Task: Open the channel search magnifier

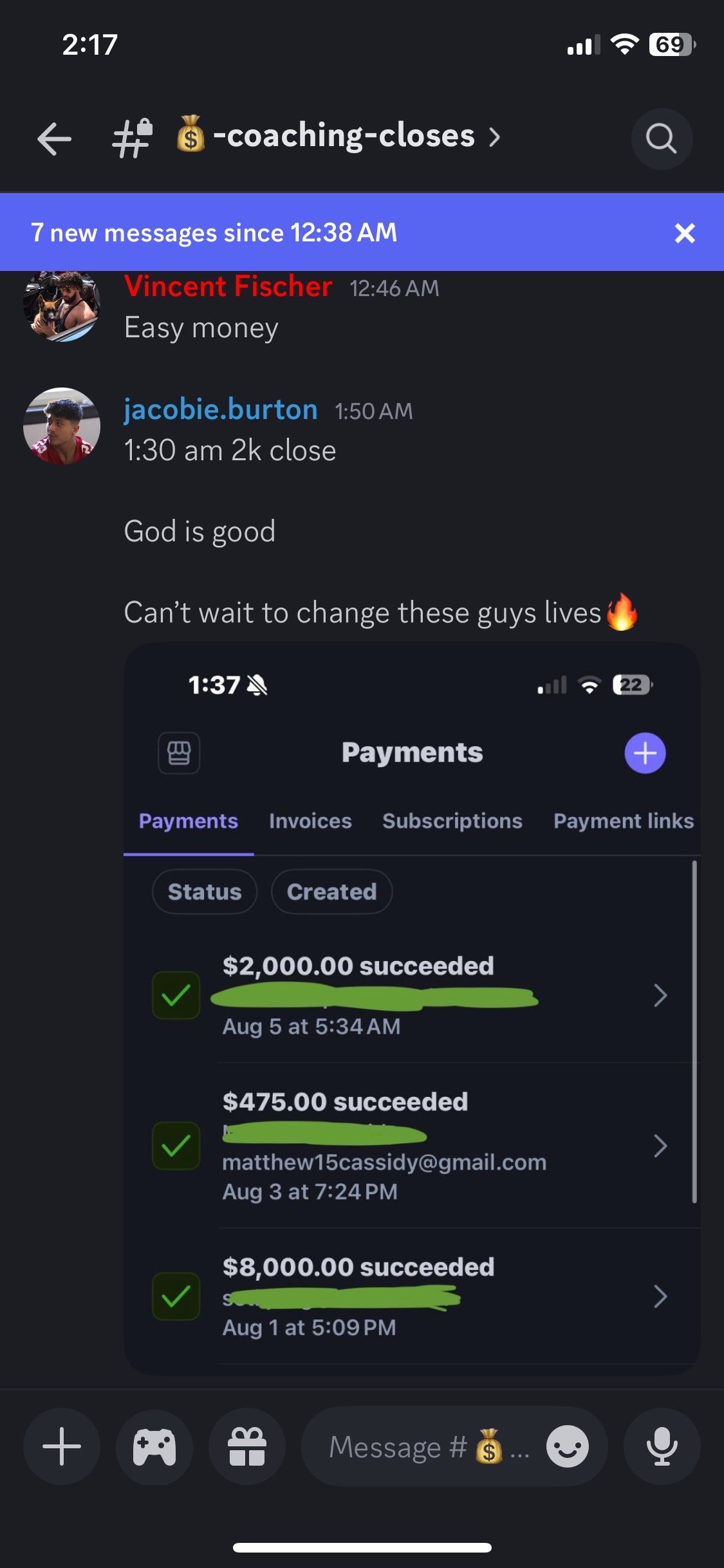Action: (661, 138)
